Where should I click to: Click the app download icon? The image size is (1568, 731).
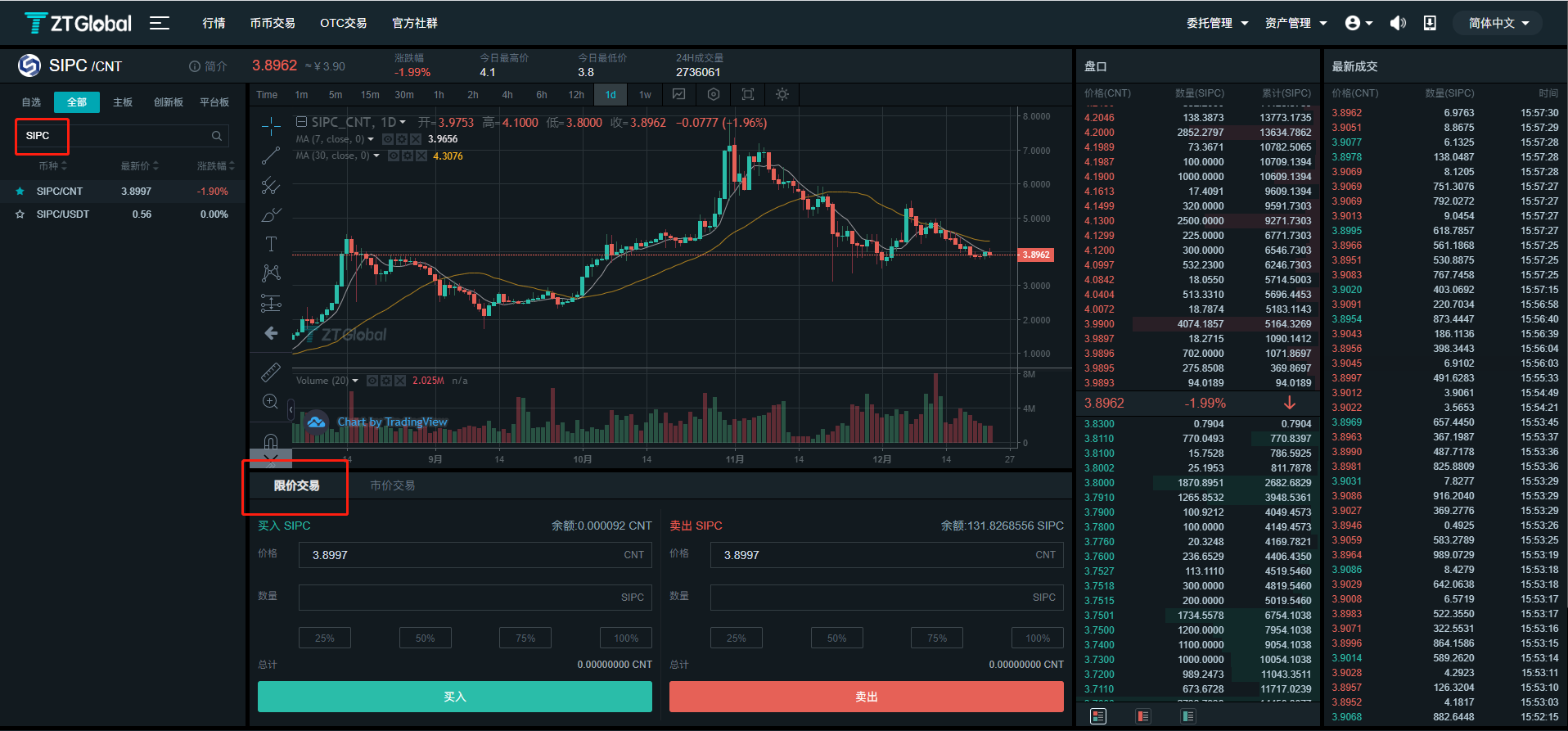1430,23
